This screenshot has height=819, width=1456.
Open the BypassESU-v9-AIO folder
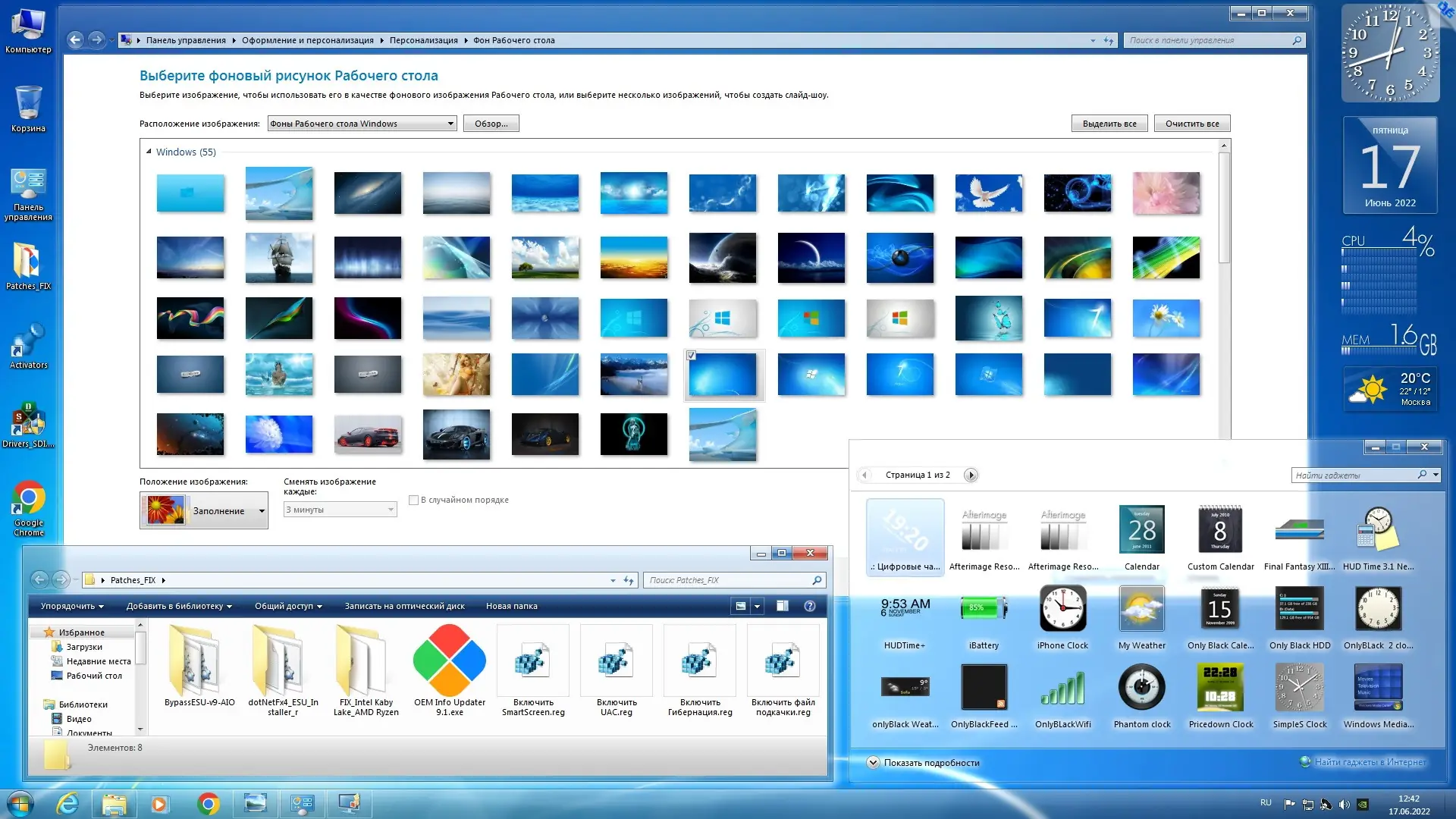coord(199,661)
